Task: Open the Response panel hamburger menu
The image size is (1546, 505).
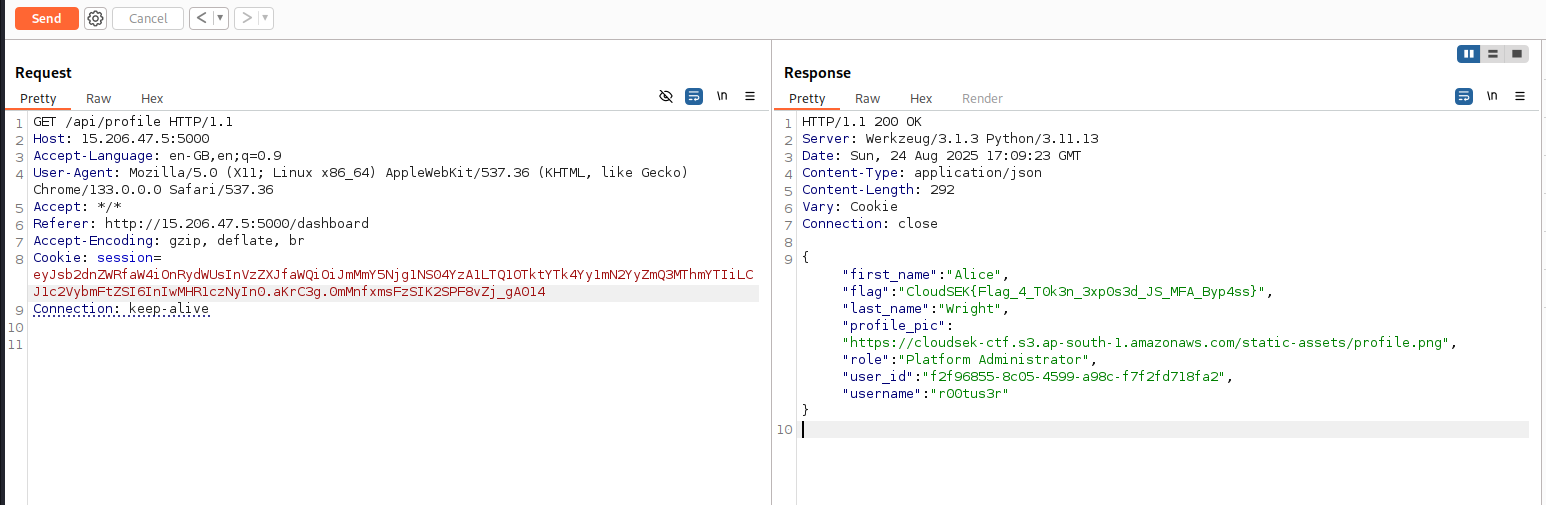Action: click(x=1520, y=96)
